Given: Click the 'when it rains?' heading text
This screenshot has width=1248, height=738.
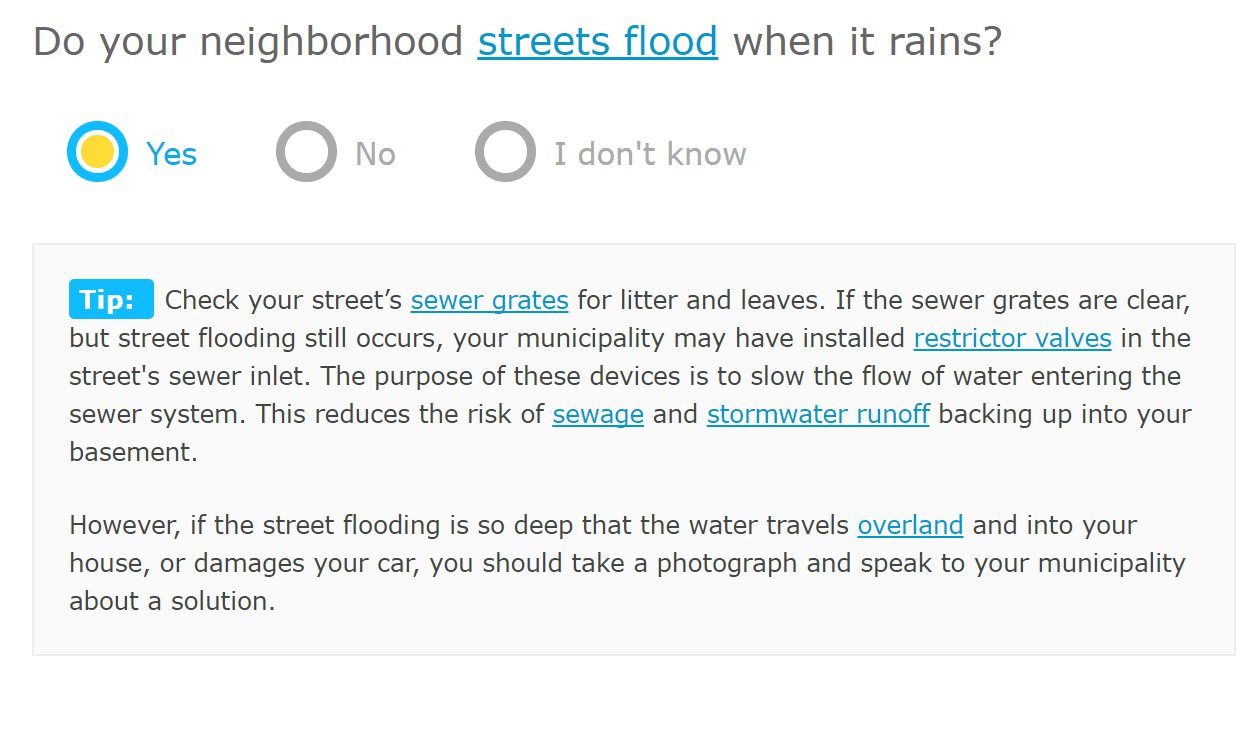Looking at the screenshot, I should 867,42.
